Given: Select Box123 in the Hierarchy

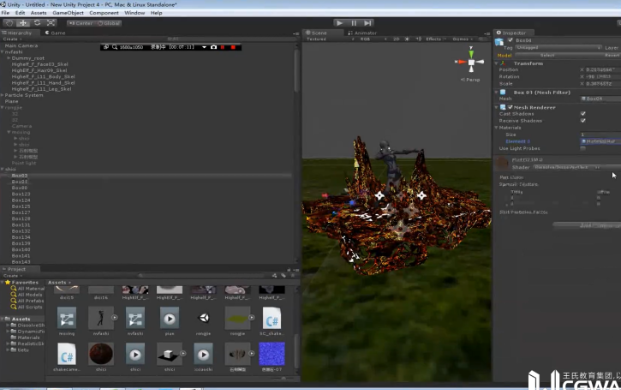Looking at the screenshot, I should tap(21, 194).
